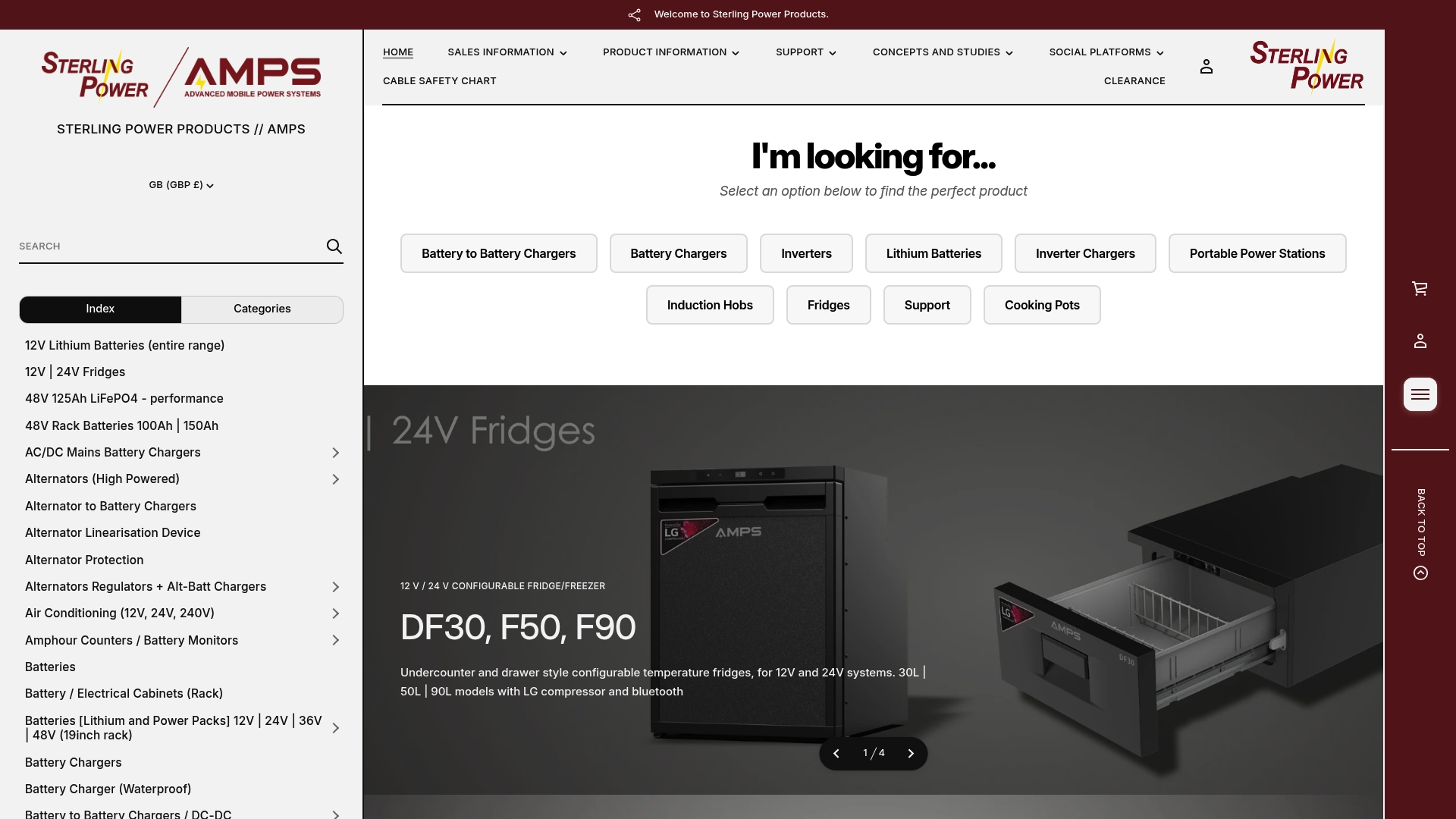Viewport: 1456px width, 819px height.
Task: Open the Batteries index link
Action: [50, 667]
